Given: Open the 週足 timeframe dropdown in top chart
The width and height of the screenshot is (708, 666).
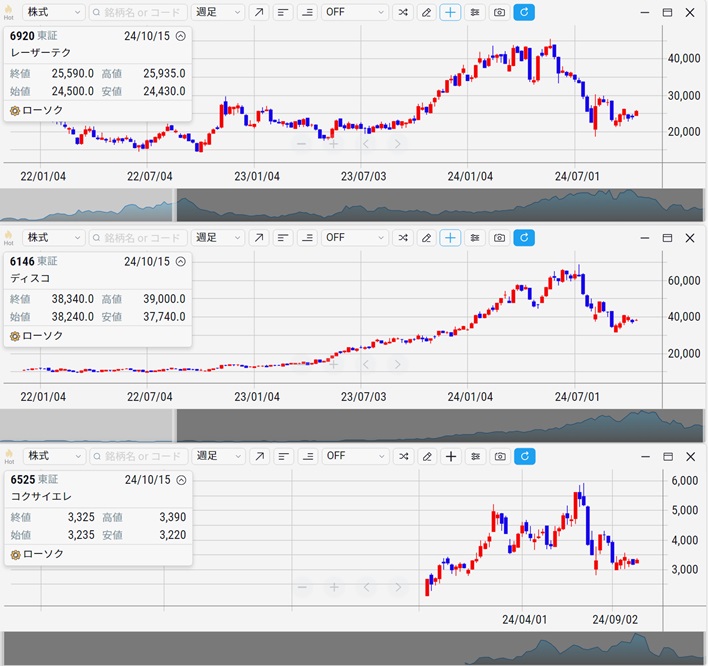Looking at the screenshot, I should tap(218, 12).
